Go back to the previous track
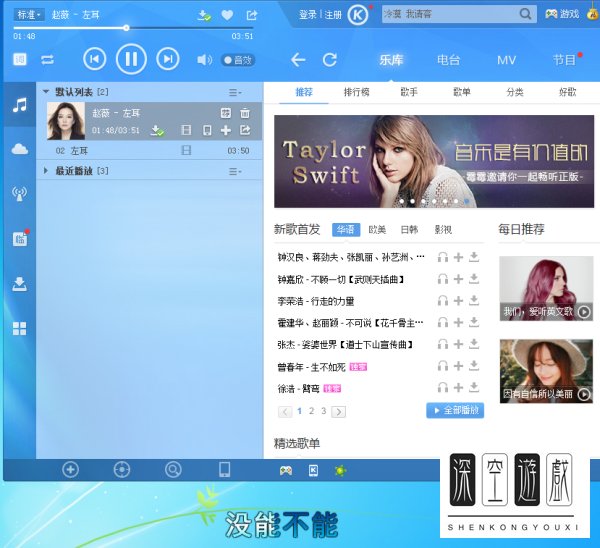The height and width of the screenshot is (548, 600). pyautogui.click(x=94, y=60)
